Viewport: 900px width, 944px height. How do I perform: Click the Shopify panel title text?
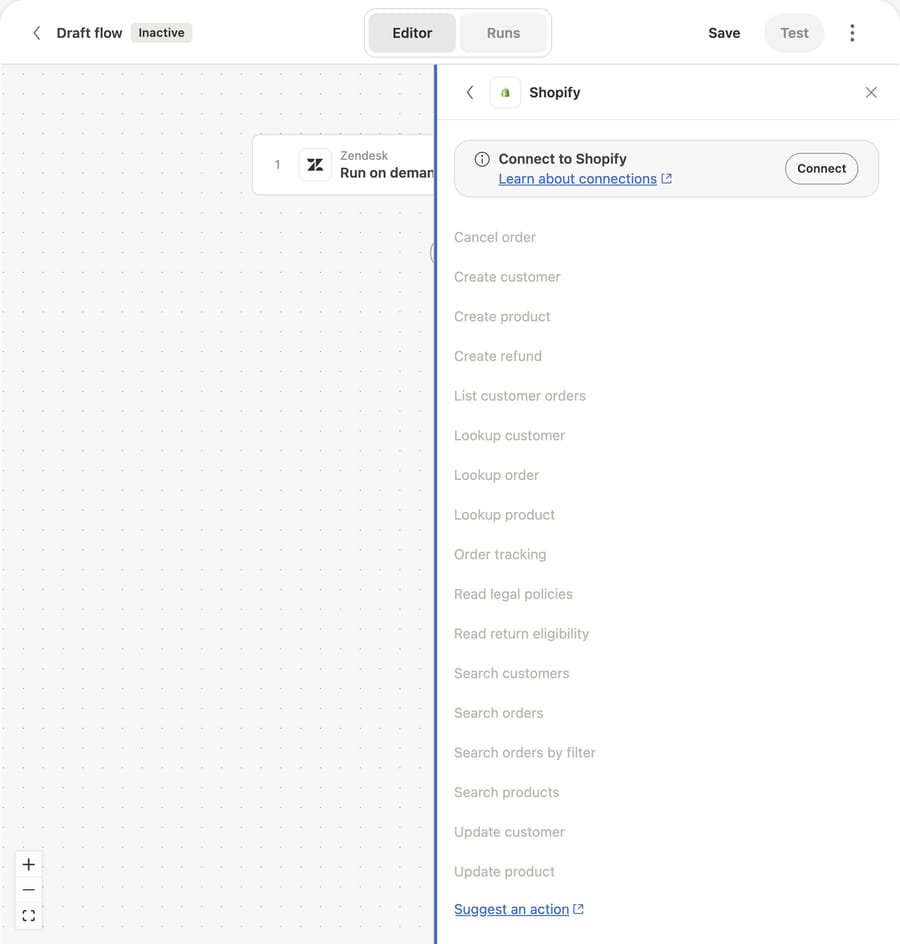554,93
